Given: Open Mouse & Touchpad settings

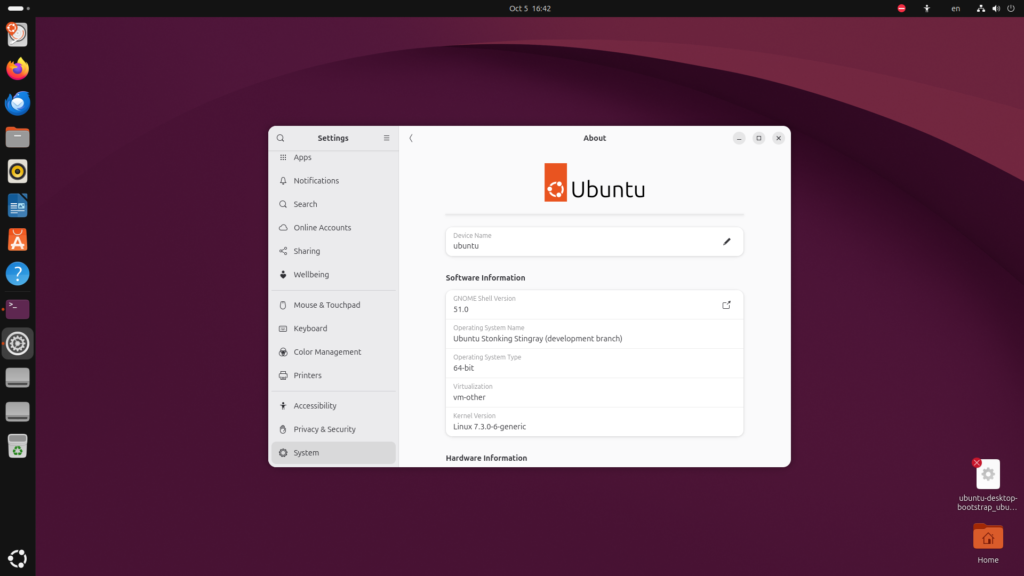Looking at the screenshot, I should tap(333, 305).
